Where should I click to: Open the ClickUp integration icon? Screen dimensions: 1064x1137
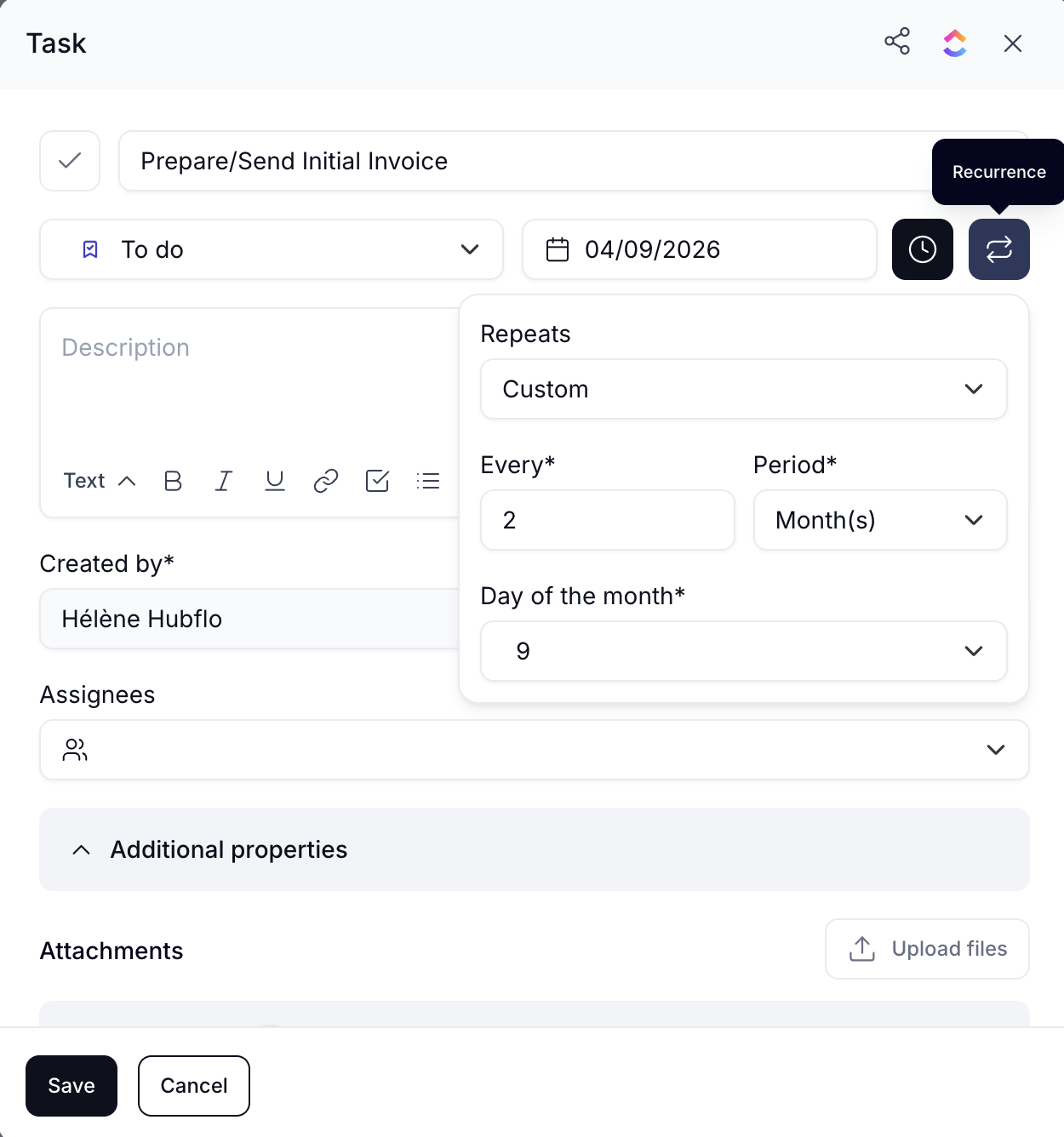[954, 43]
